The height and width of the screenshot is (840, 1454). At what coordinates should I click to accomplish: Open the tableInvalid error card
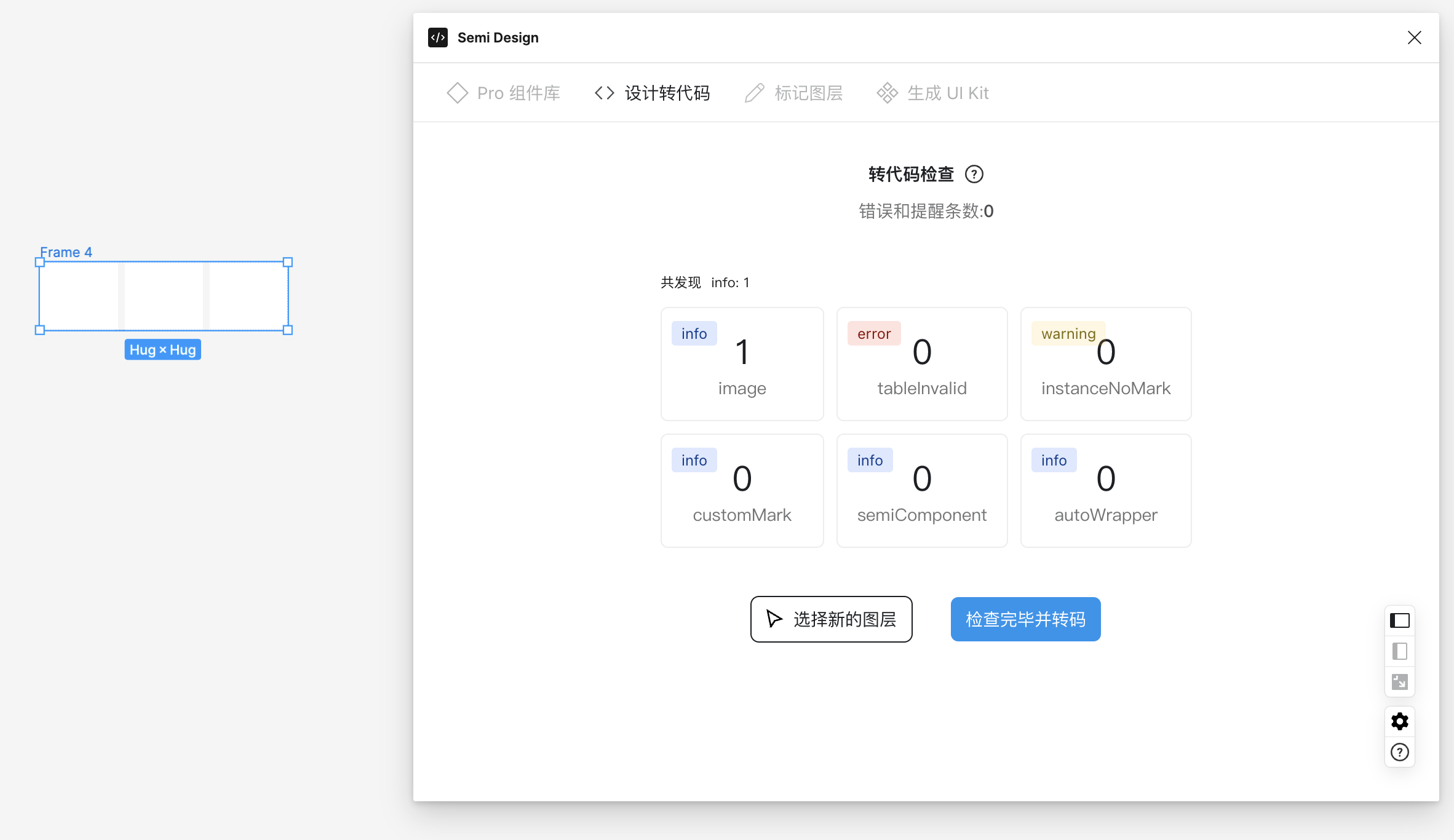(921, 364)
